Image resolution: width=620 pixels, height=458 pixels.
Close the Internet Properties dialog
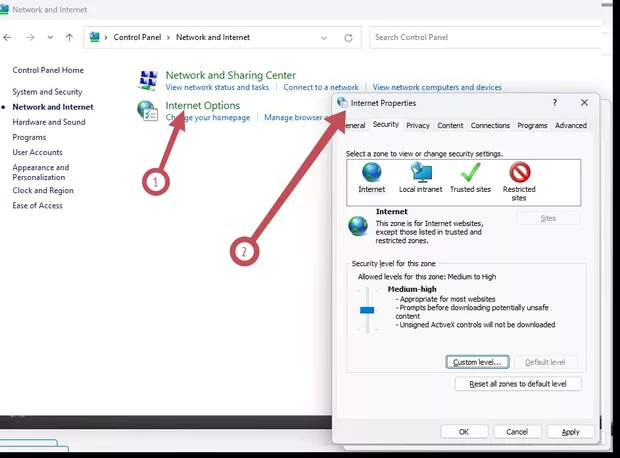pos(584,103)
